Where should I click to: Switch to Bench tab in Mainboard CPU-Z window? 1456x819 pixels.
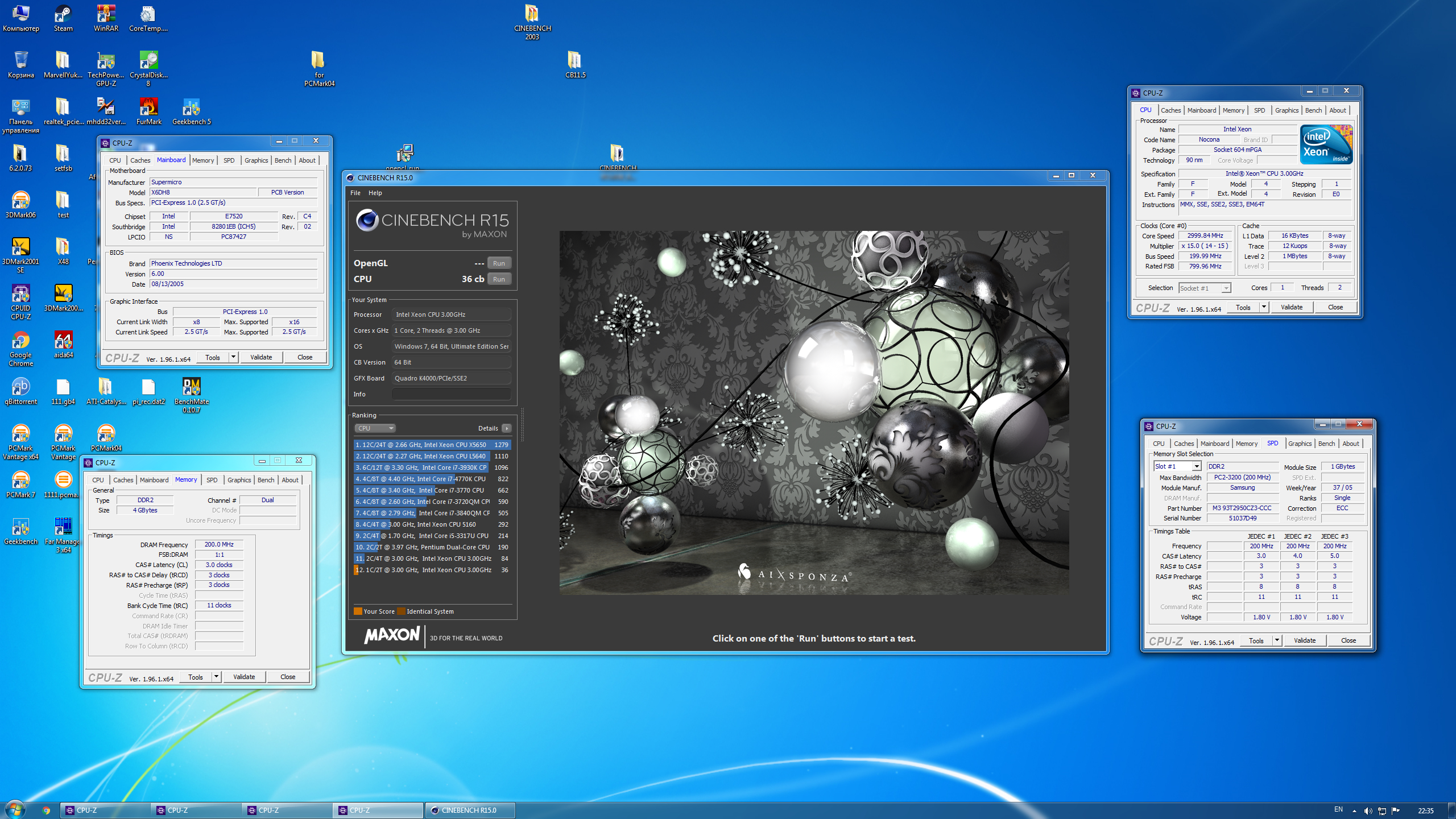point(283,160)
